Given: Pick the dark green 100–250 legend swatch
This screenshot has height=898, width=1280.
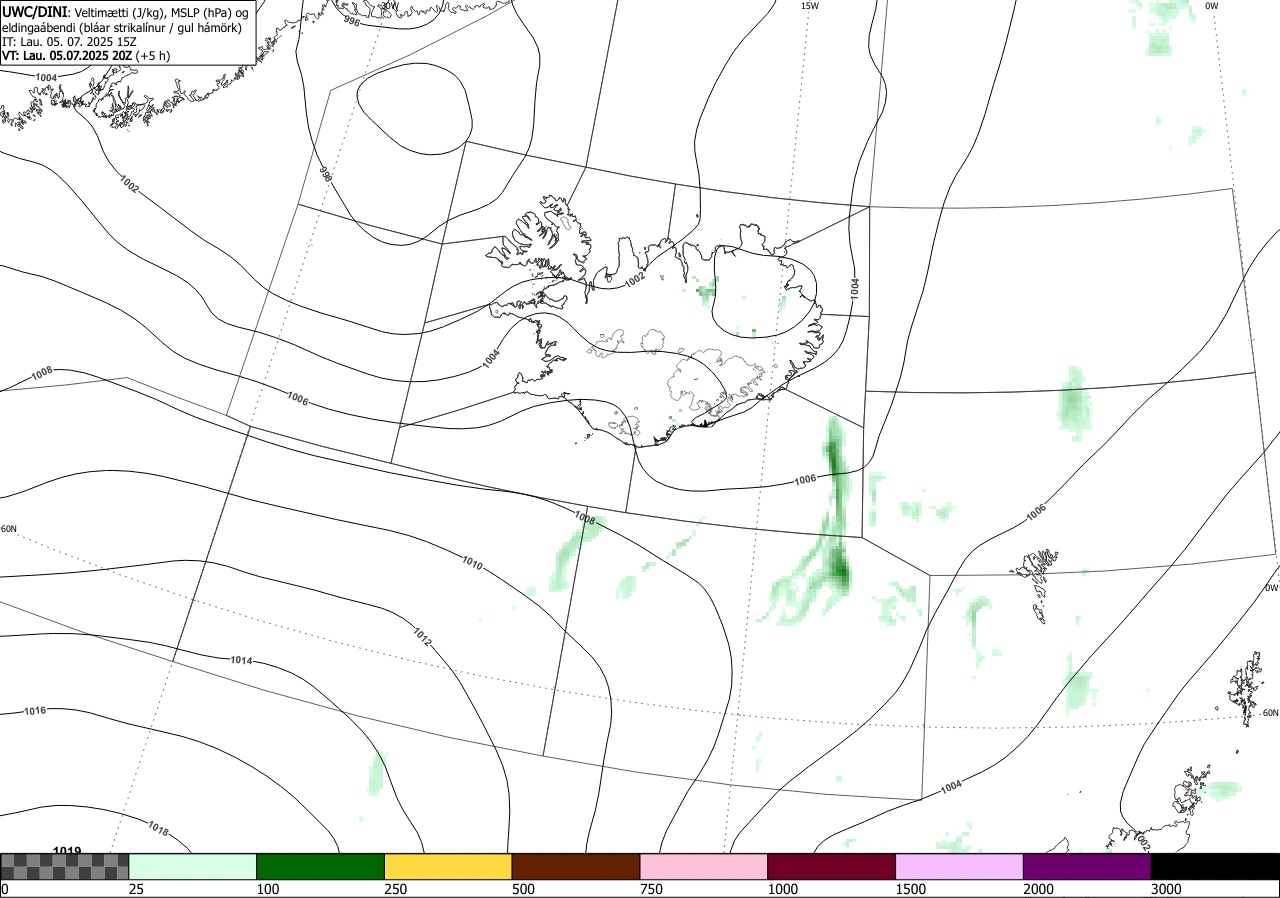Looking at the screenshot, I should point(321,866).
